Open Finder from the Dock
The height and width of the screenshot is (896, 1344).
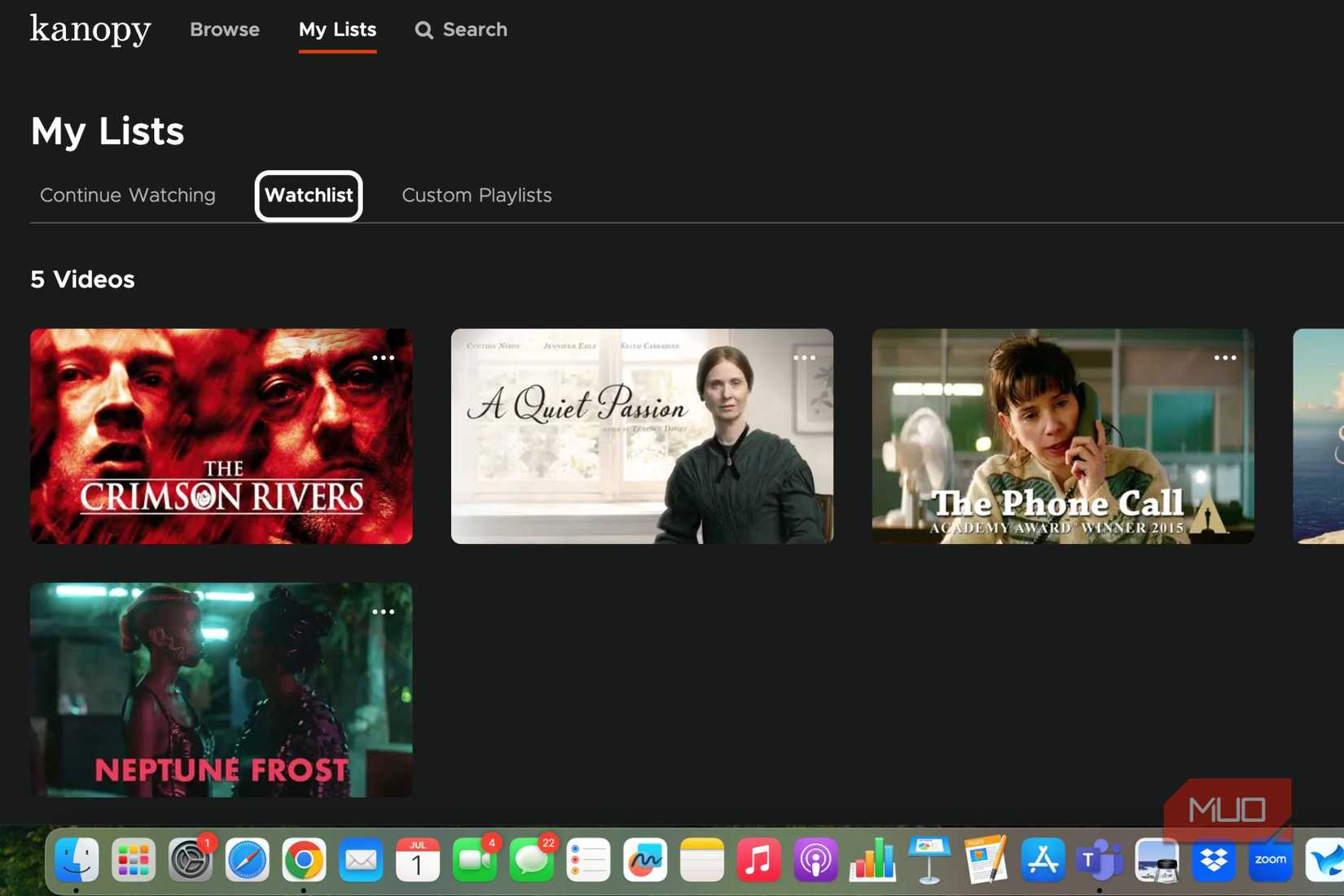pos(77,860)
